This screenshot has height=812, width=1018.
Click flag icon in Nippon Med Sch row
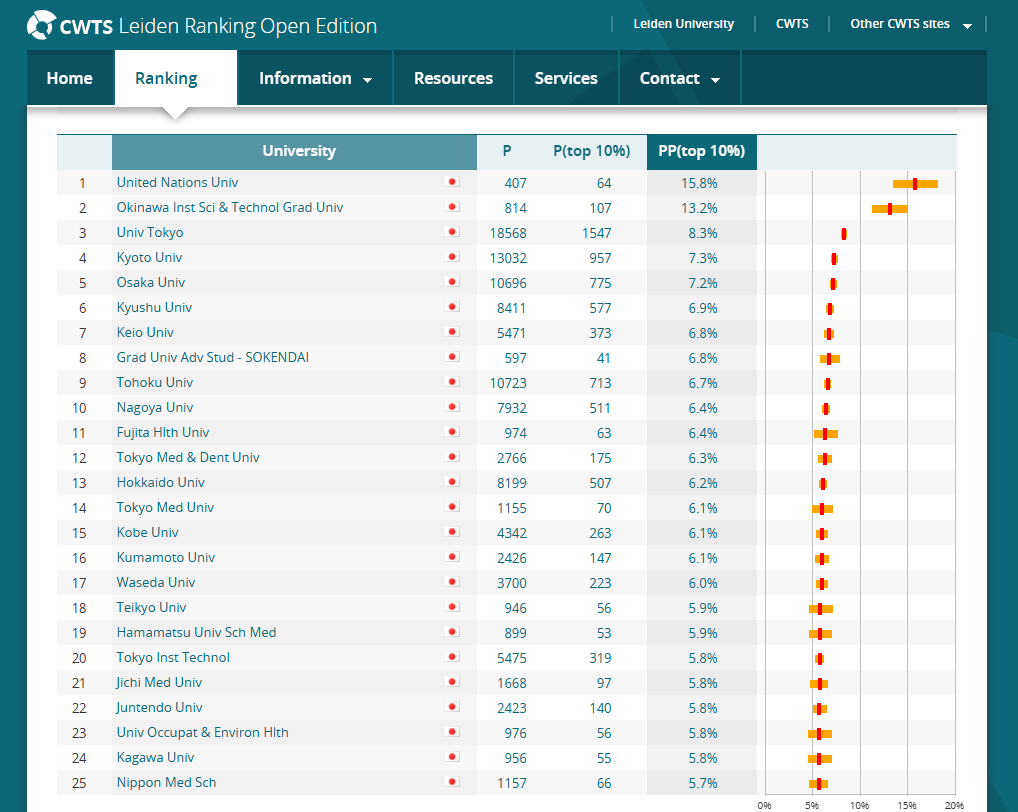[452, 782]
